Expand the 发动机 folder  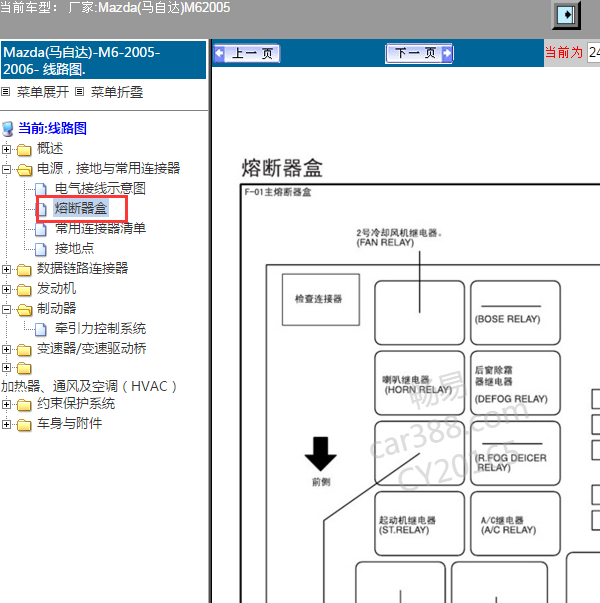[6, 289]
